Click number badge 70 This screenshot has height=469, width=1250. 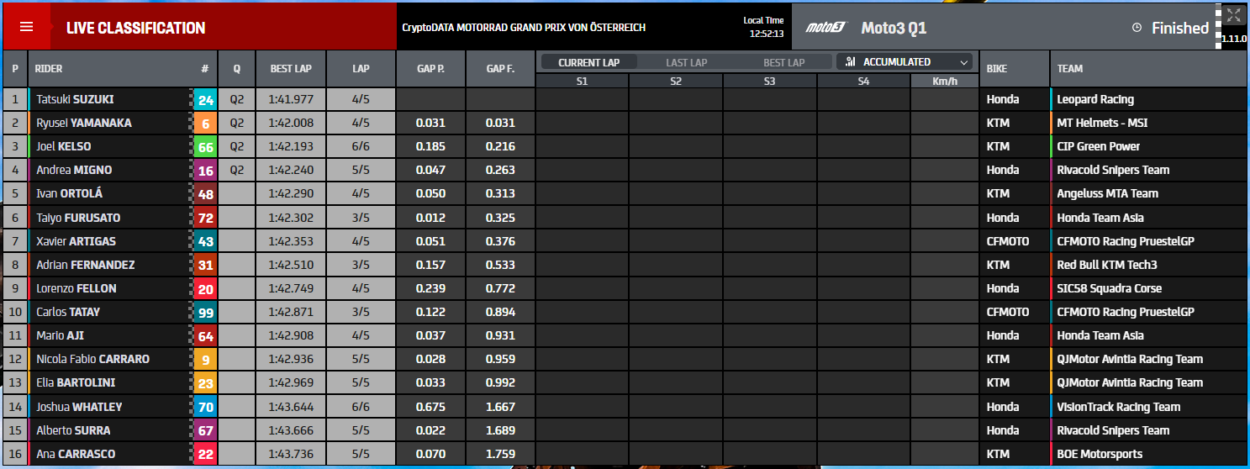tap(205, 407)
